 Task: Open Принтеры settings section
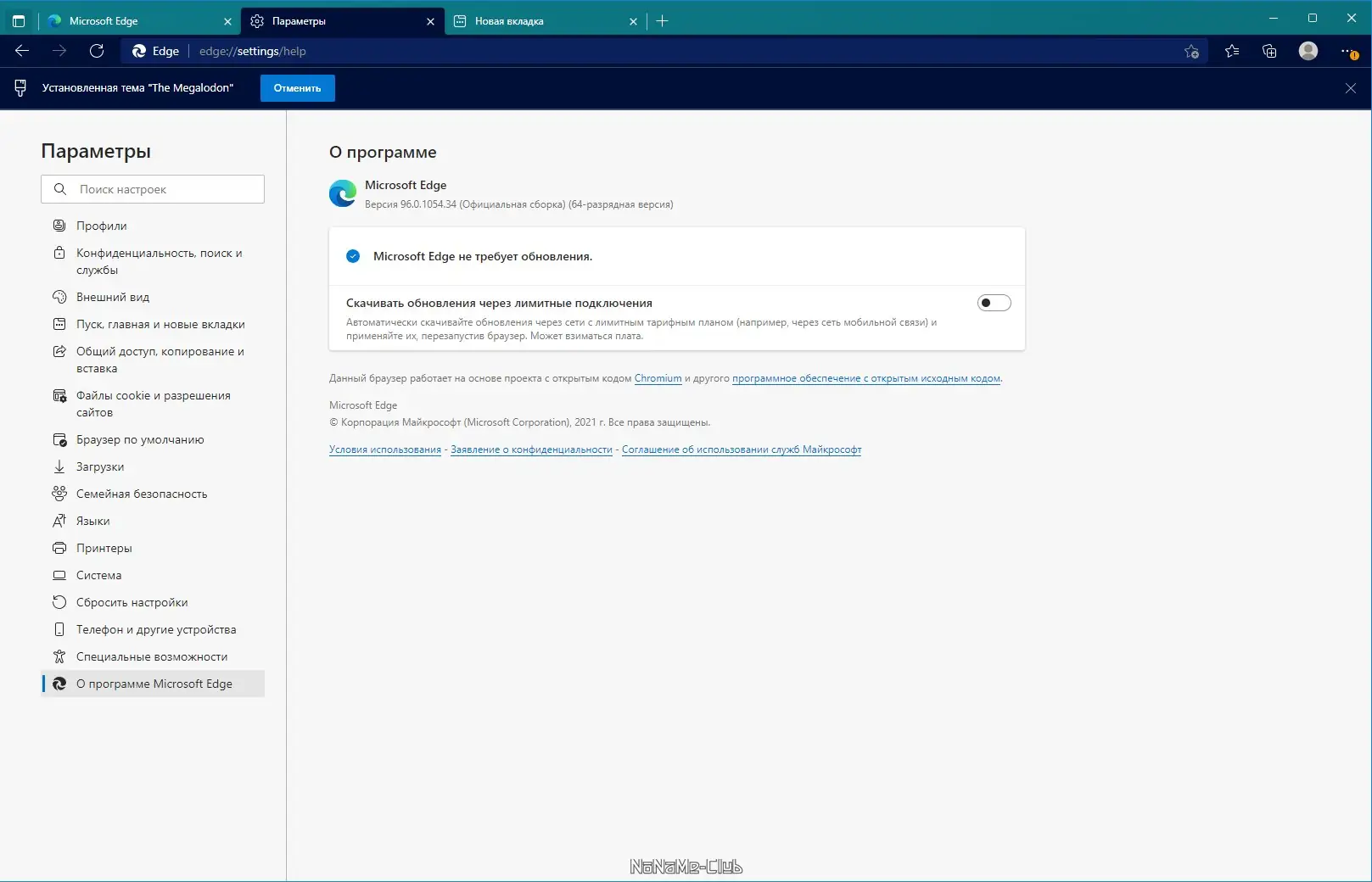coord(153,548)
